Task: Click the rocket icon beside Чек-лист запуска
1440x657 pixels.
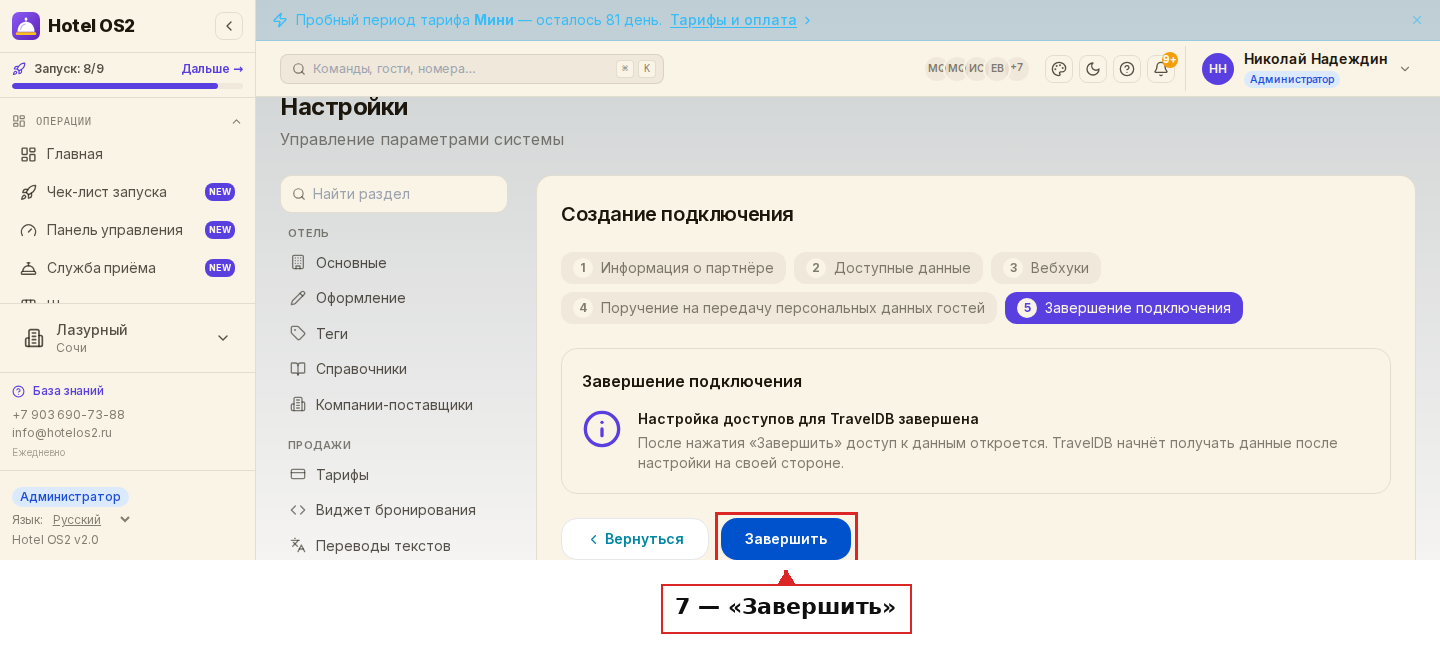Action: coord(28,192)
